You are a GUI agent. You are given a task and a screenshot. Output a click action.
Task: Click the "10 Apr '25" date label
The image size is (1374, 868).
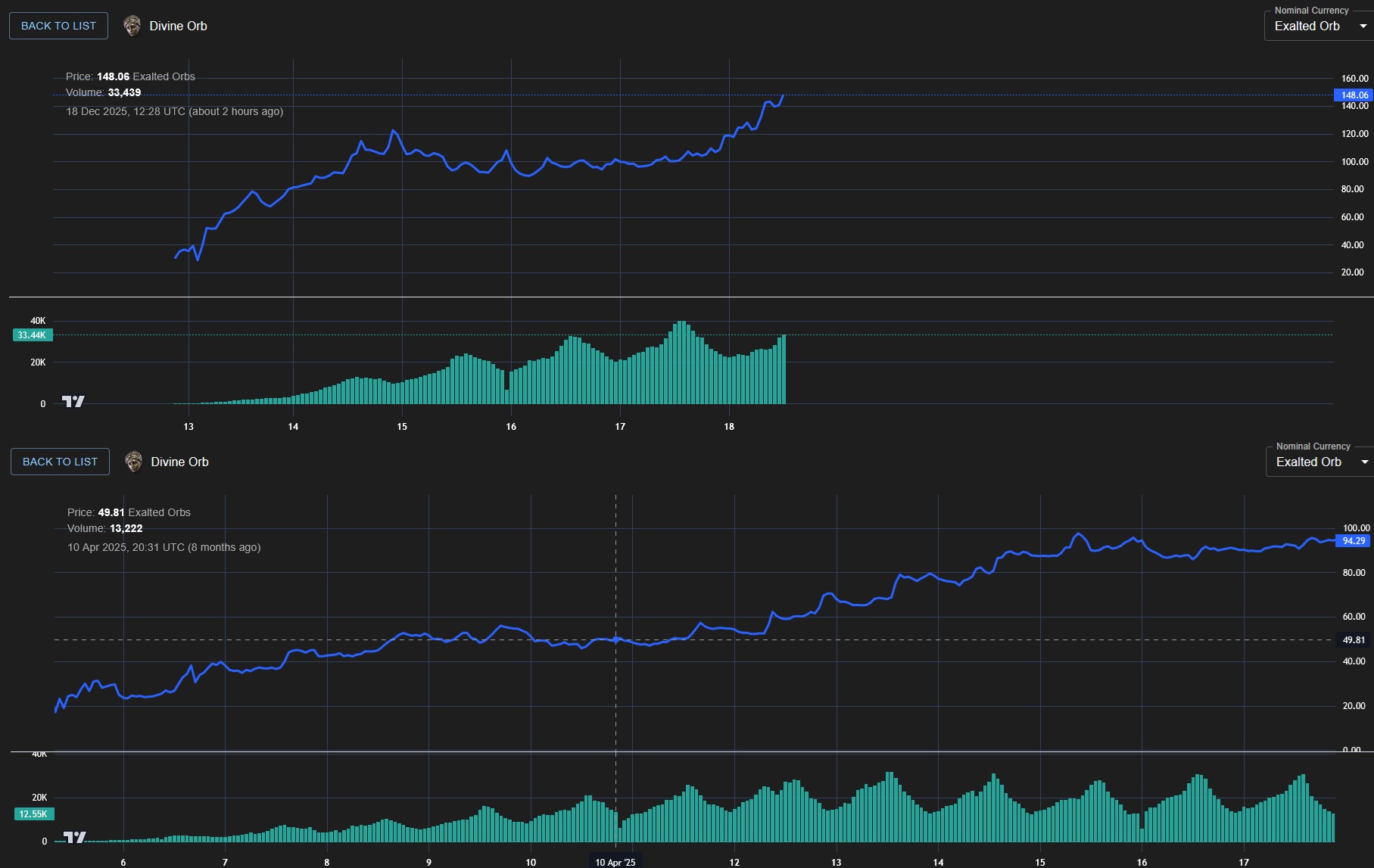[x=615, y=862]
